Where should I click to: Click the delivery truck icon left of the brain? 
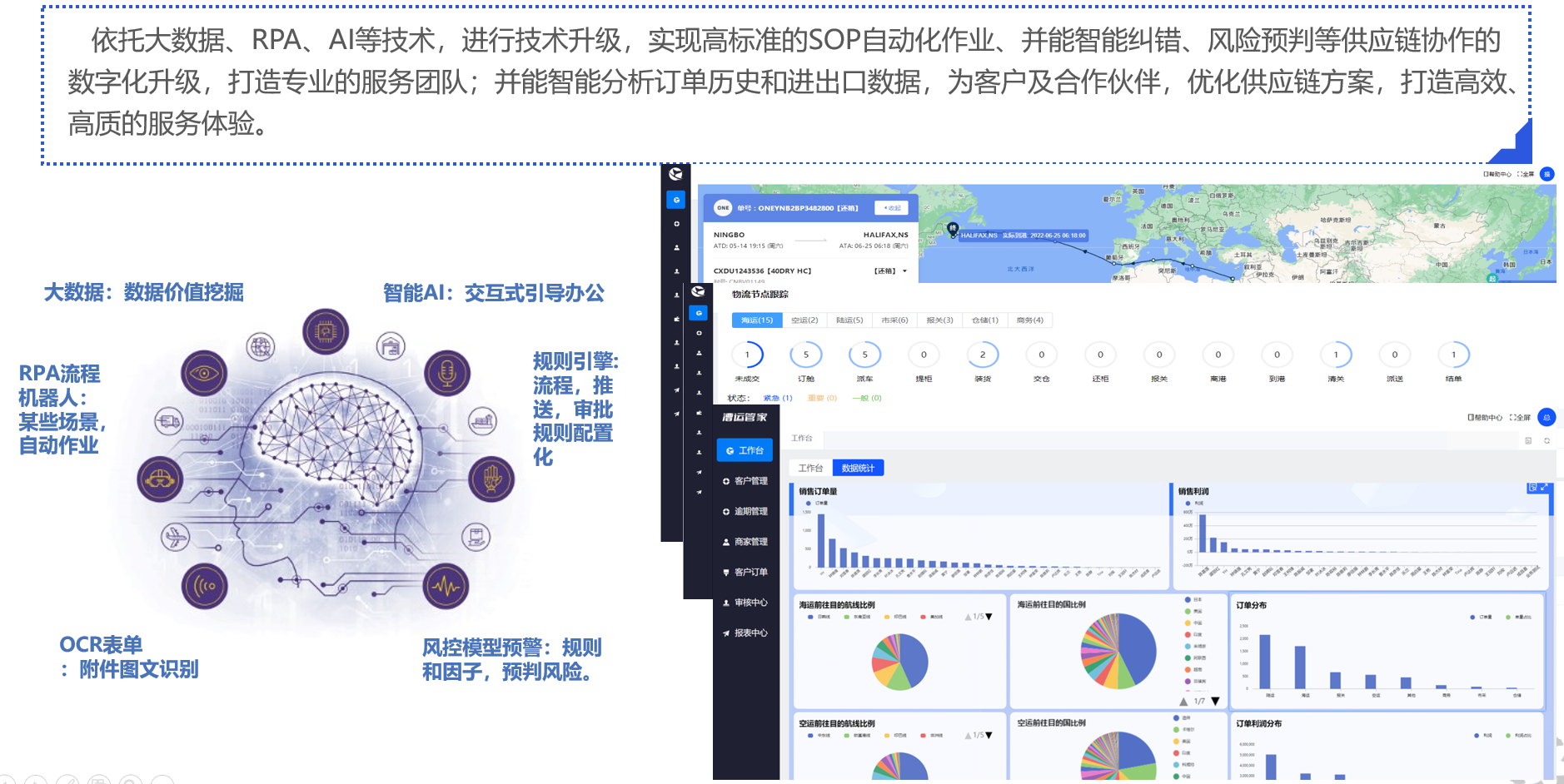click(x=169, y=421)
